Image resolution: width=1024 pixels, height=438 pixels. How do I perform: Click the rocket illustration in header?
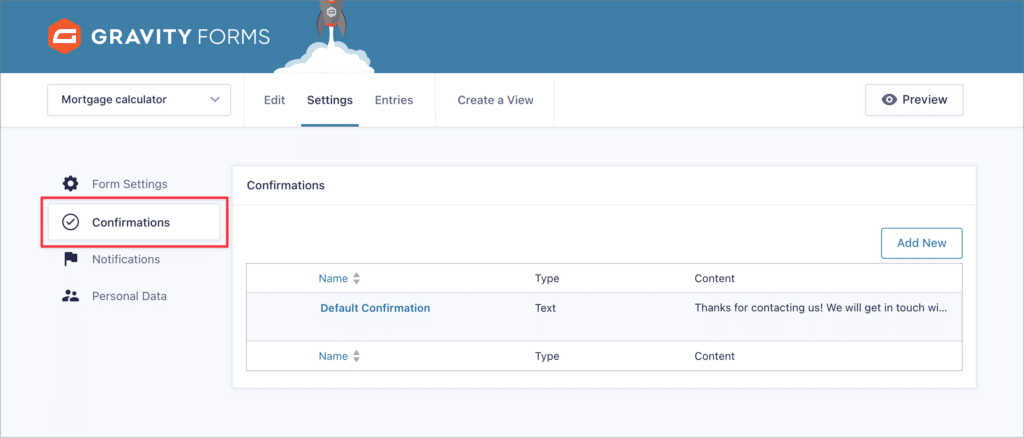(x=330, y=22)
